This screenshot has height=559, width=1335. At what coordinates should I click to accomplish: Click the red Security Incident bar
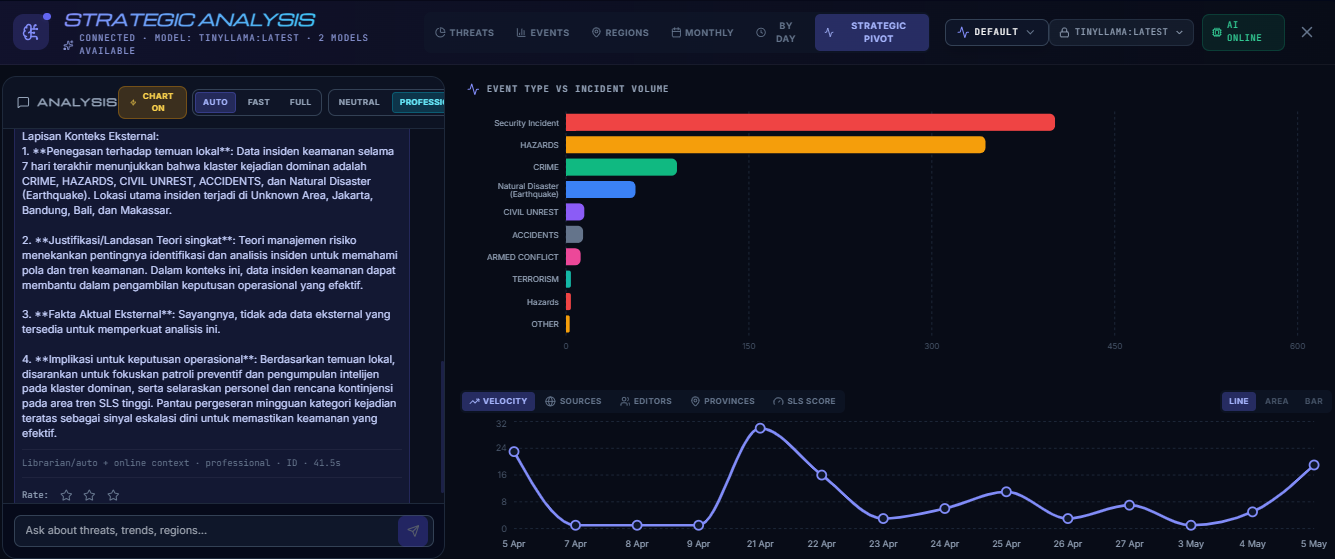pyautogui.click(x=810, y=122)
